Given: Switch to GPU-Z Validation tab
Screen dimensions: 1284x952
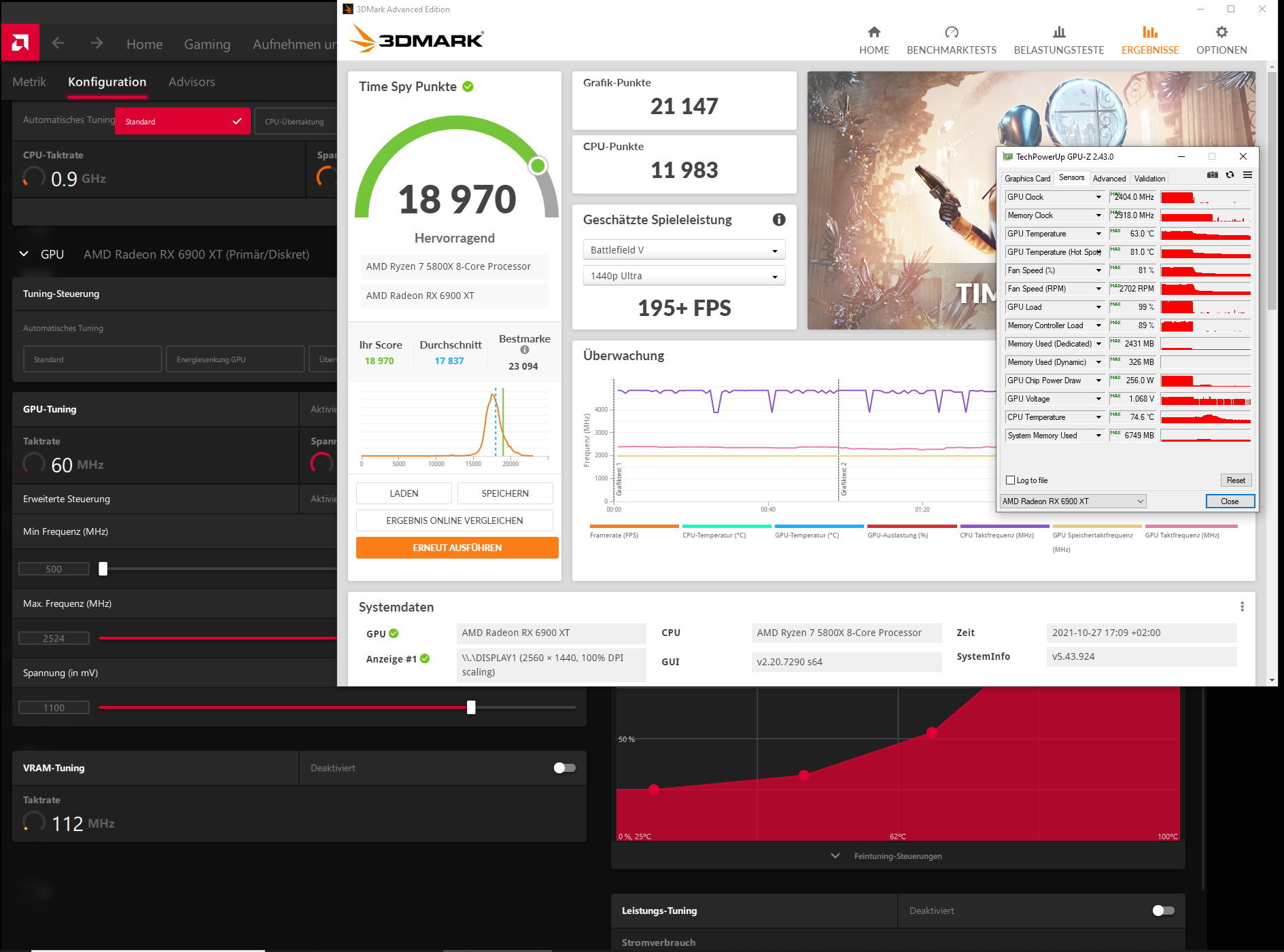Looking at the screenshot, I should [x=1149, y=178].
